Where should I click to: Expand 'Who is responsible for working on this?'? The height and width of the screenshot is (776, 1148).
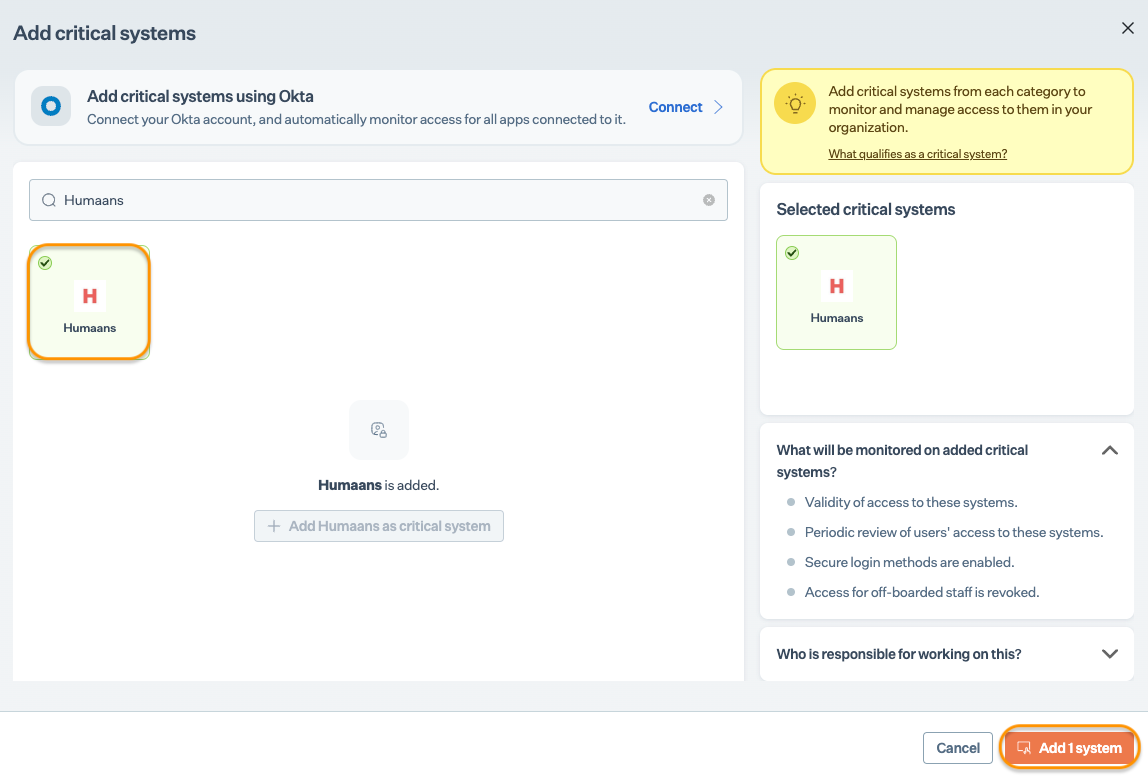1109,654
